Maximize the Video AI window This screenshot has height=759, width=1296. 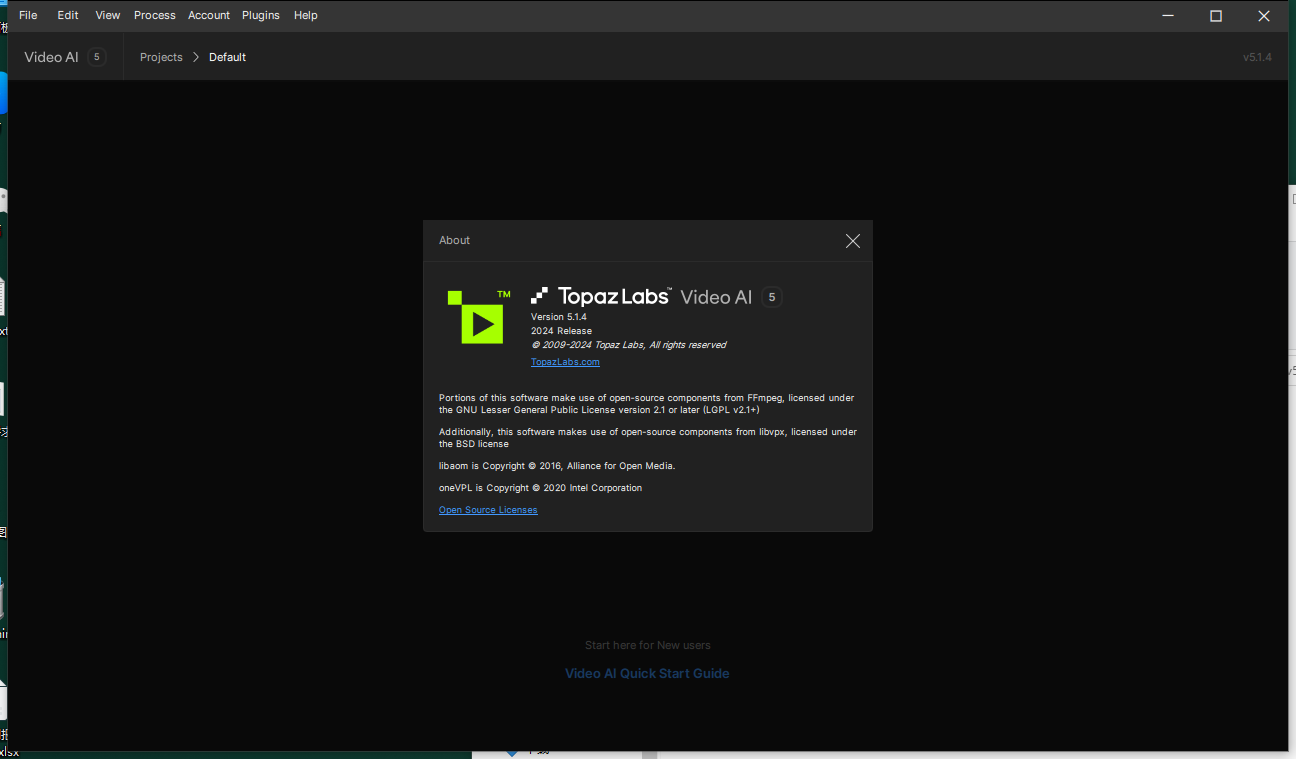[x=1216, y=15]
